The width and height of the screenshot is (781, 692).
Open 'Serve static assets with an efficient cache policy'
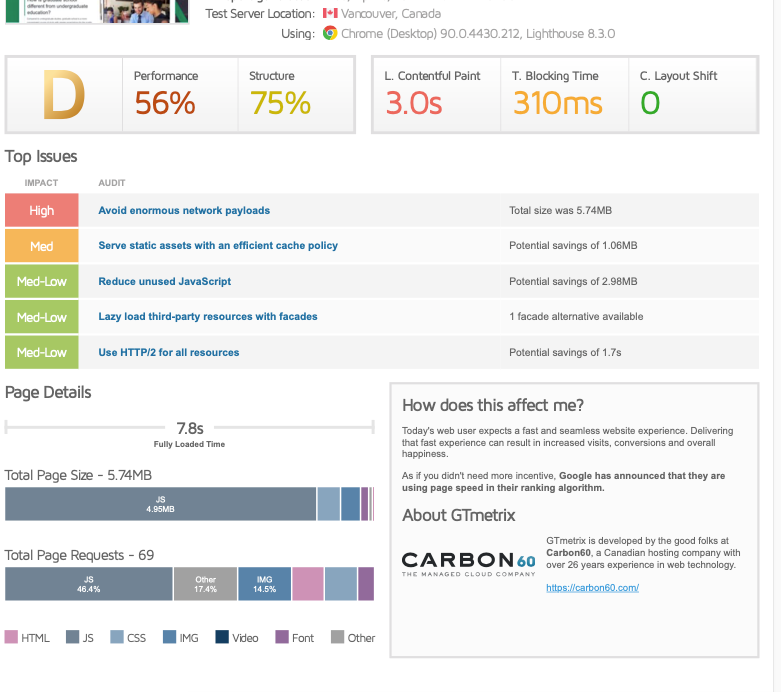[x=218, y=245]
